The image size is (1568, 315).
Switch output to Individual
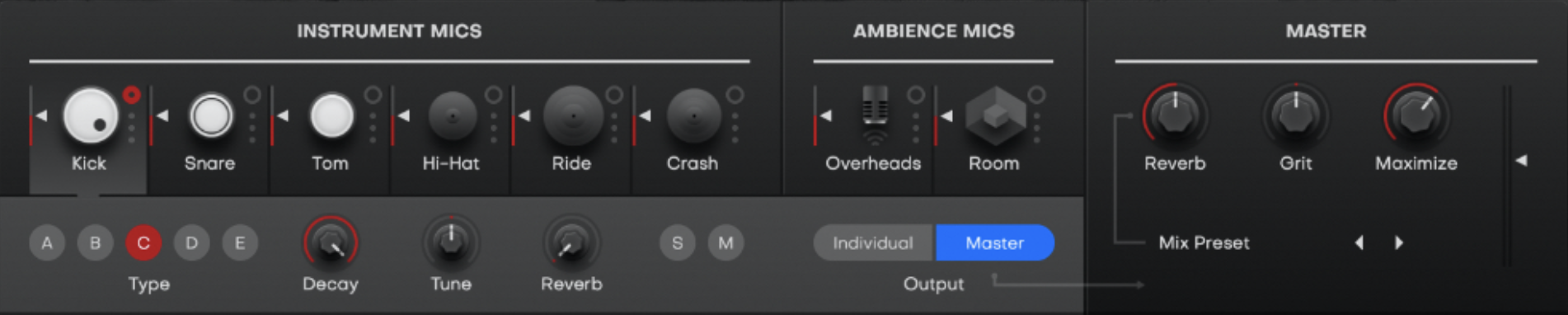[x=873, y=242]
